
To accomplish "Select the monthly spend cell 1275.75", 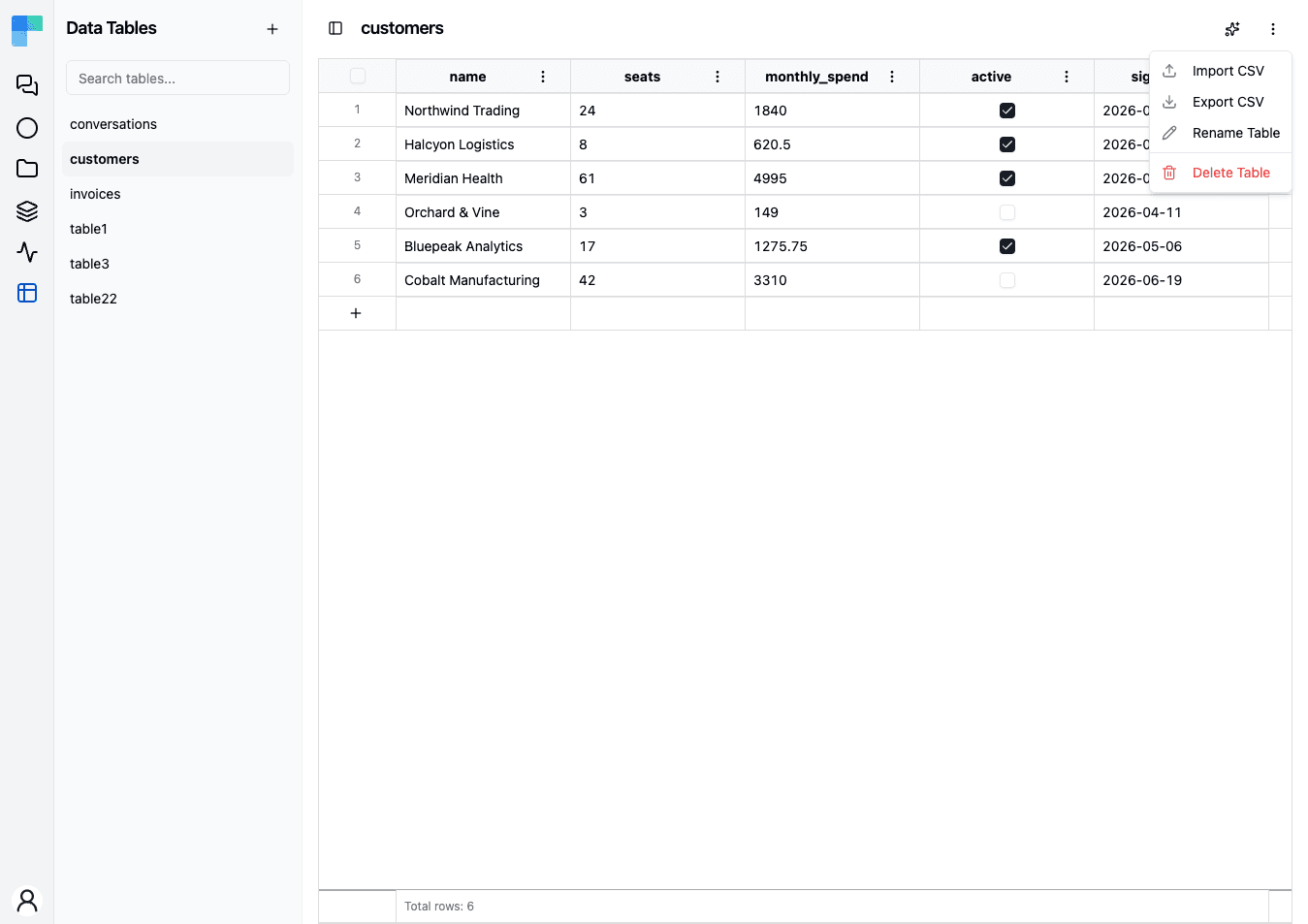I will (x=832, y=246).
